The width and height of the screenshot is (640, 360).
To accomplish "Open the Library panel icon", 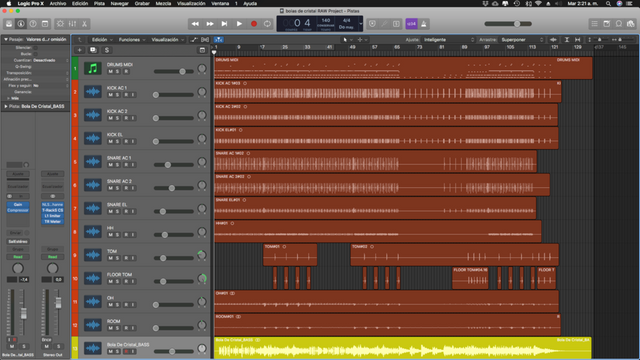I will point(9,24).
